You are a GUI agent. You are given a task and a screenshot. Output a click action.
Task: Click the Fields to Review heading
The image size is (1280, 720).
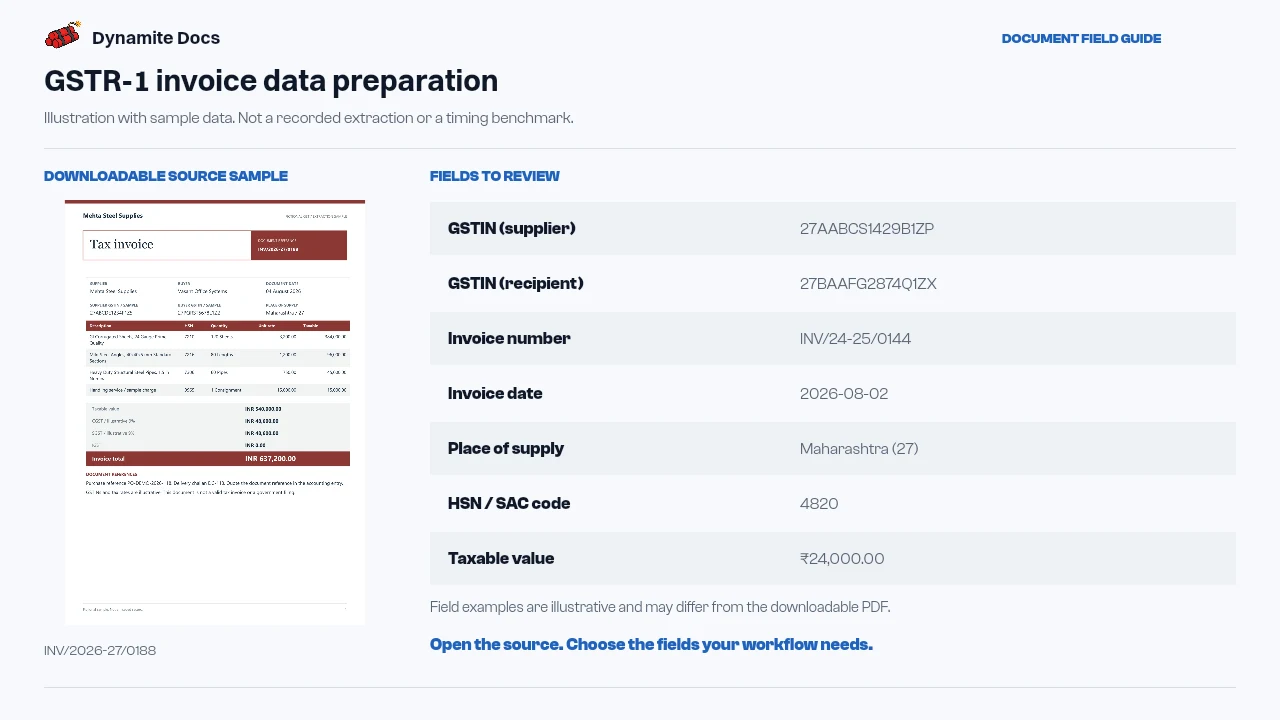[x=495, y=176]
